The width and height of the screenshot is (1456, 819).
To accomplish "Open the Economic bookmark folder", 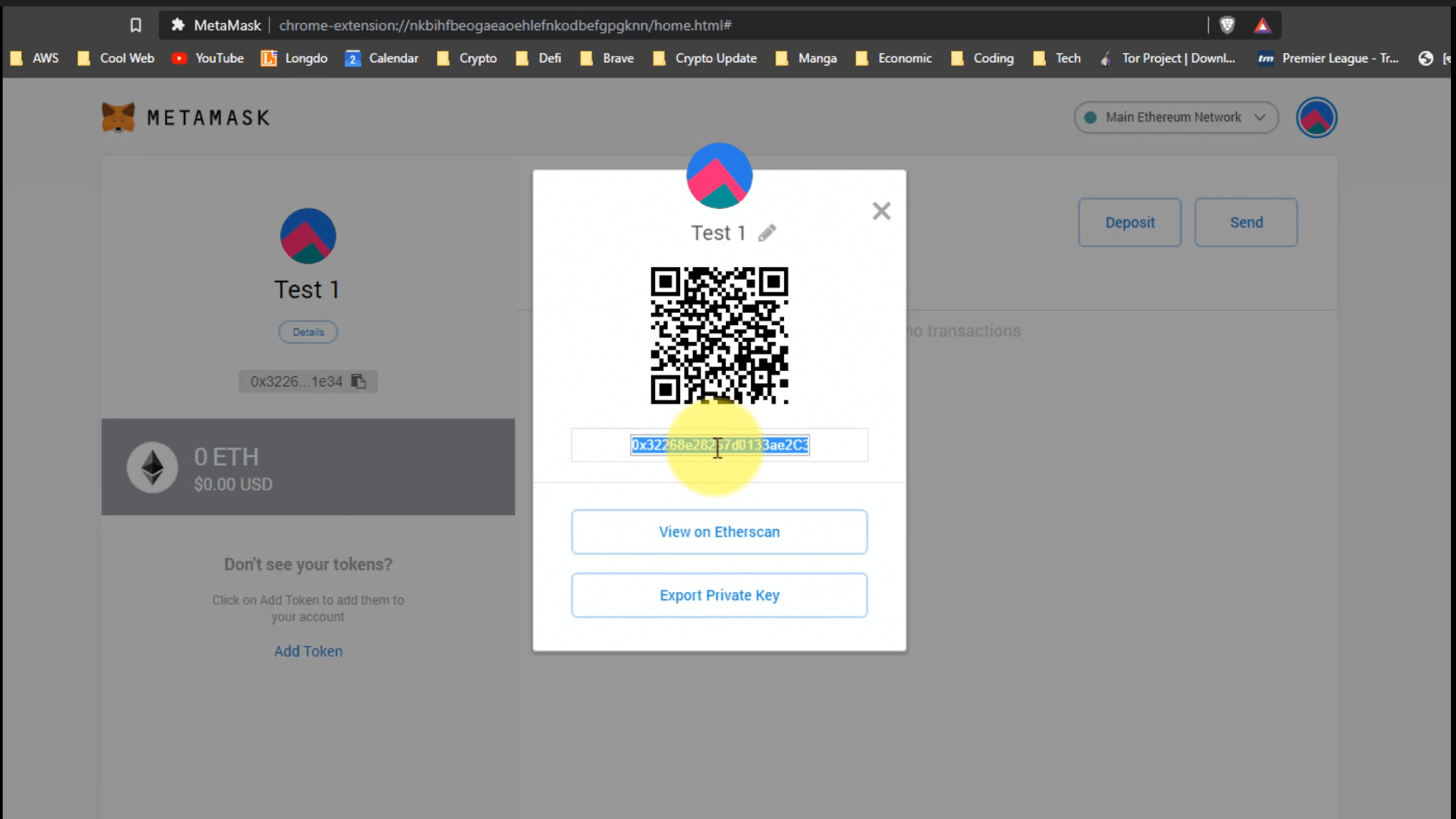I will 894,59.
